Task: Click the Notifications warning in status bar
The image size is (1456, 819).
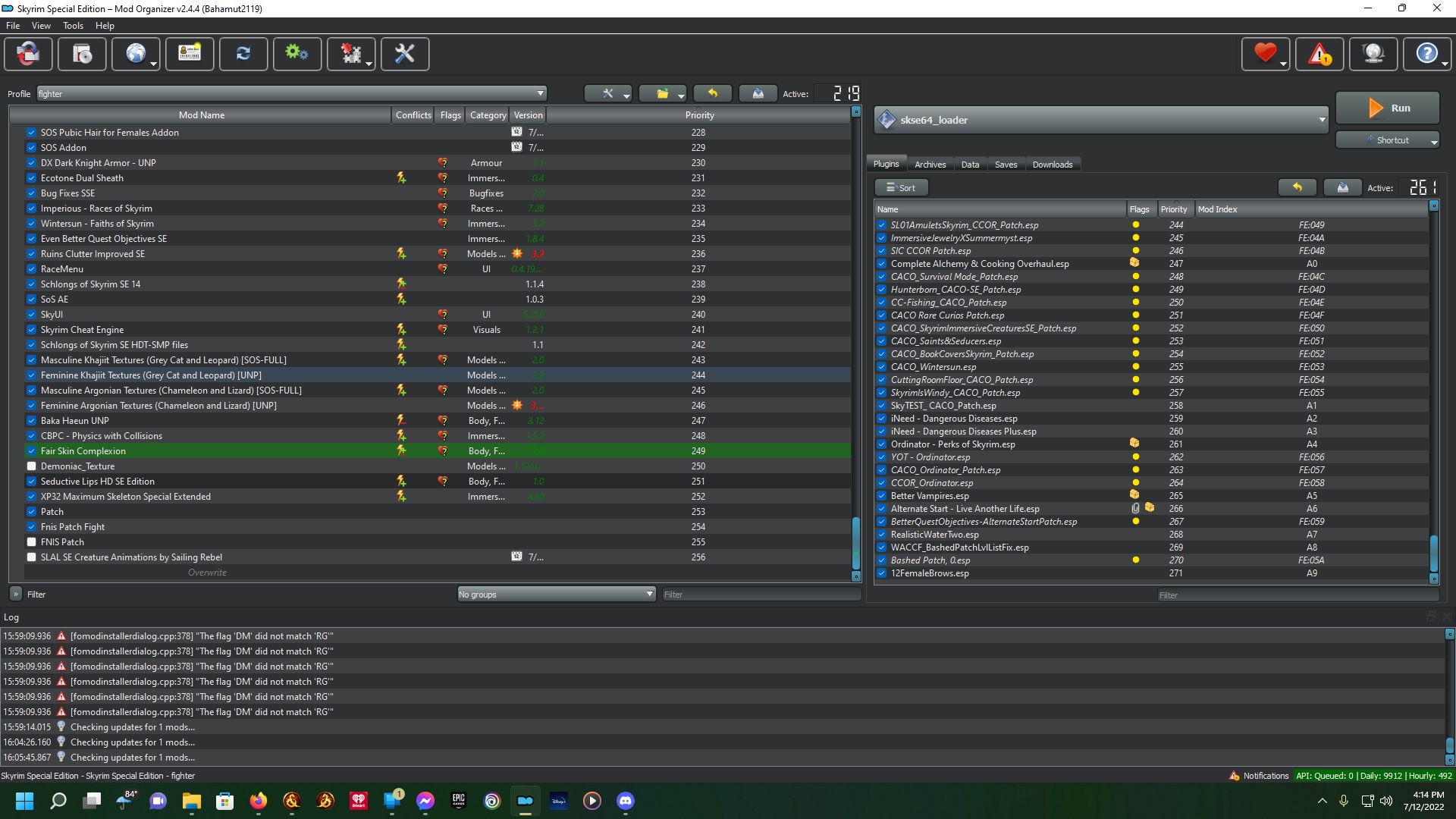Action: tap(1259, 776)
